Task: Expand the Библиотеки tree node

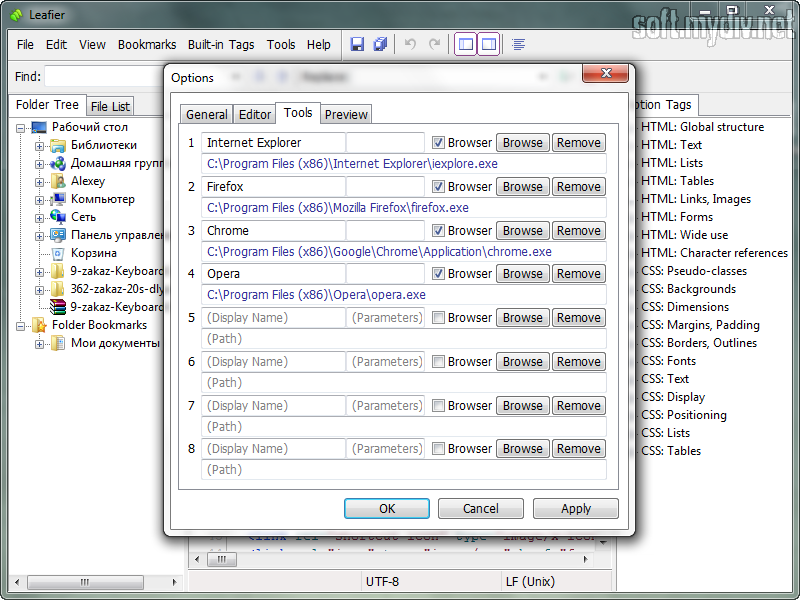Action: click(40, 146)
